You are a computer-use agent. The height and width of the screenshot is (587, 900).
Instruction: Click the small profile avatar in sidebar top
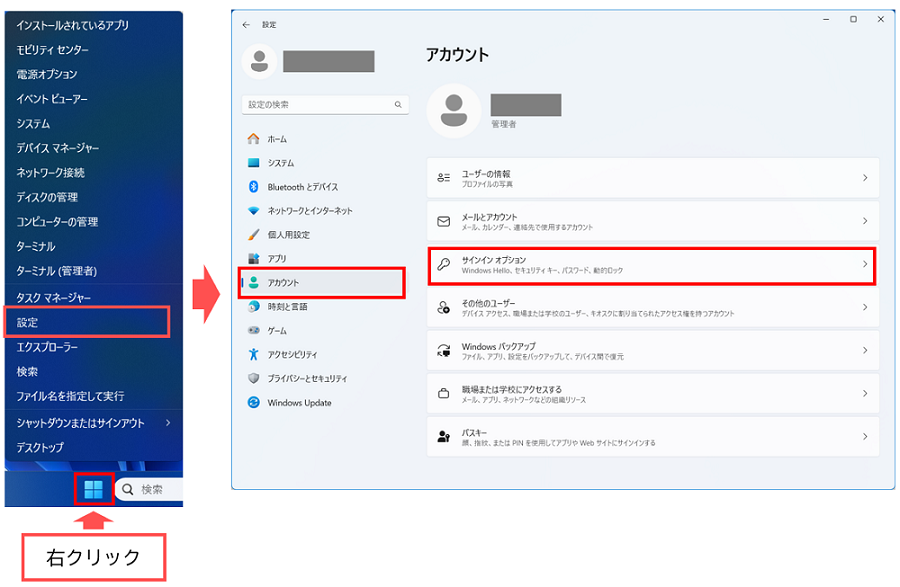coord(259,61)
